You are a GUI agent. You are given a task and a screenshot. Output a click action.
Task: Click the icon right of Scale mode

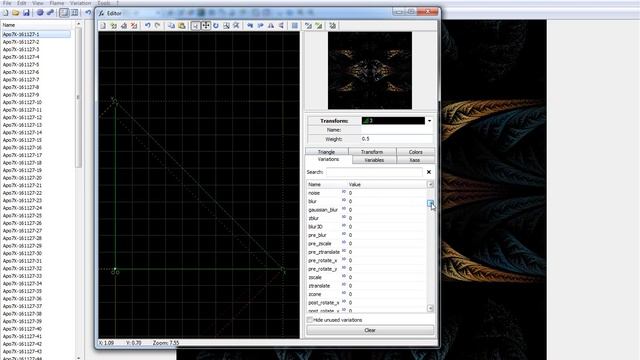pyautogui.click(x=236, y=26)
